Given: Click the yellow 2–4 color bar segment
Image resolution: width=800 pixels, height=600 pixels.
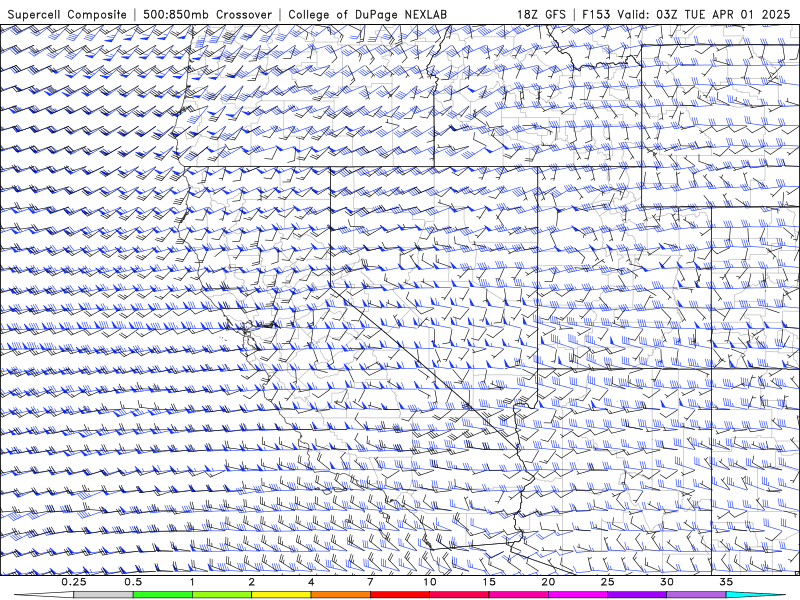Looking at the screenshot, I should 281,595.
